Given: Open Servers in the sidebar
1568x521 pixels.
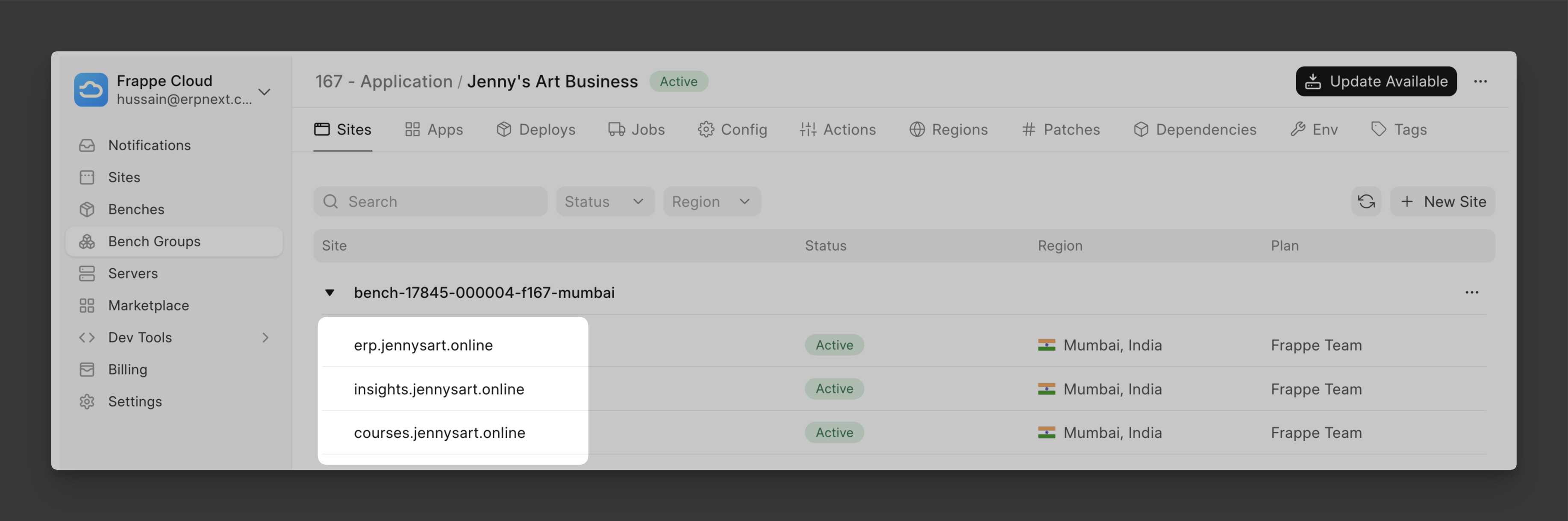Looking at the screenshot, I should (174, 274).
